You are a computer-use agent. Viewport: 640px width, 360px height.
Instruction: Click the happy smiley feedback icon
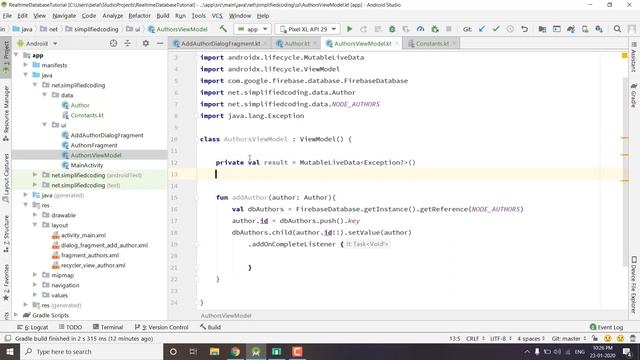[607, 338]
